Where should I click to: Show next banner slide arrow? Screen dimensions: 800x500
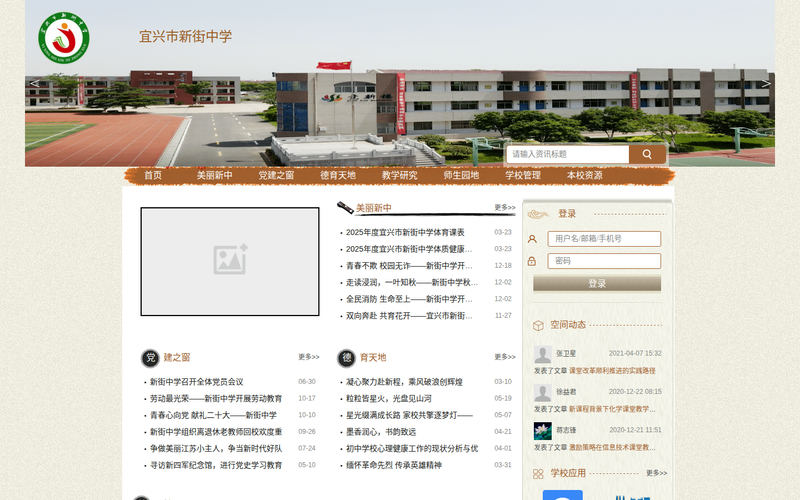pos(766,83)
